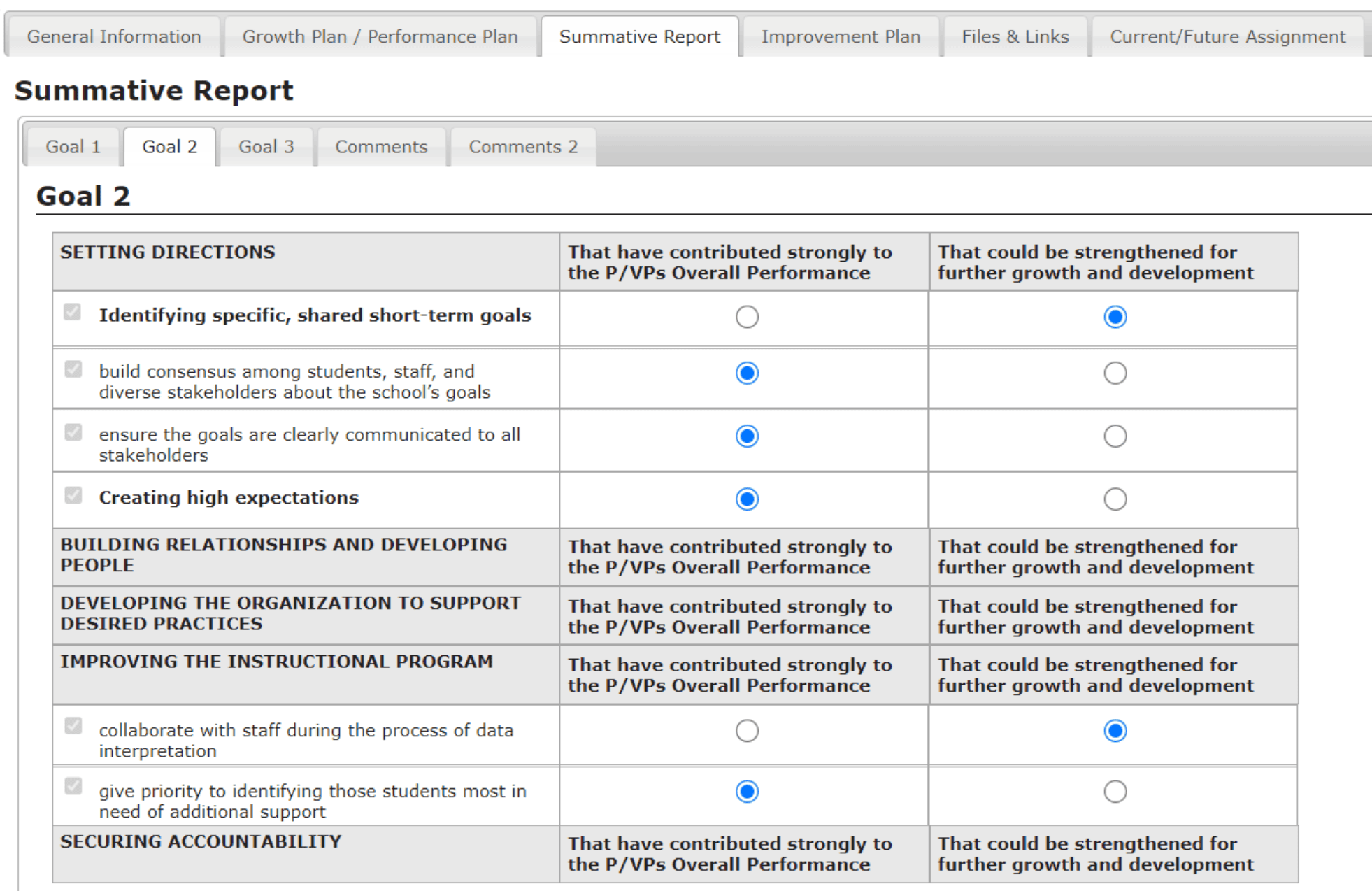Select the Summative Report tab

coord(639,36)
